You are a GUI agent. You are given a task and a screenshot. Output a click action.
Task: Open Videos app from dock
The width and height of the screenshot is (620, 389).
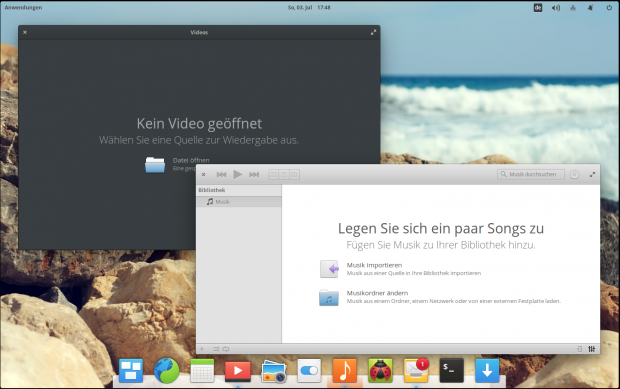[x=238, y=371]
